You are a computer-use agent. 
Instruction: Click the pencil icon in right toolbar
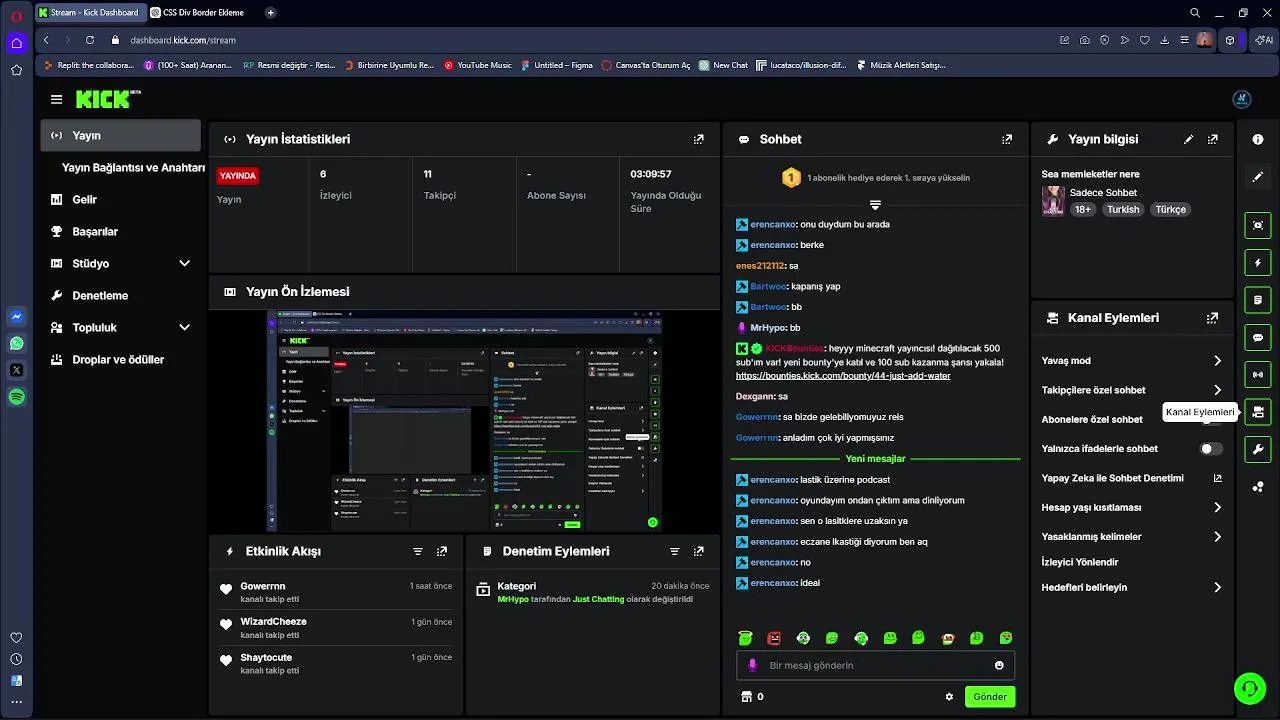(1258, 176)
